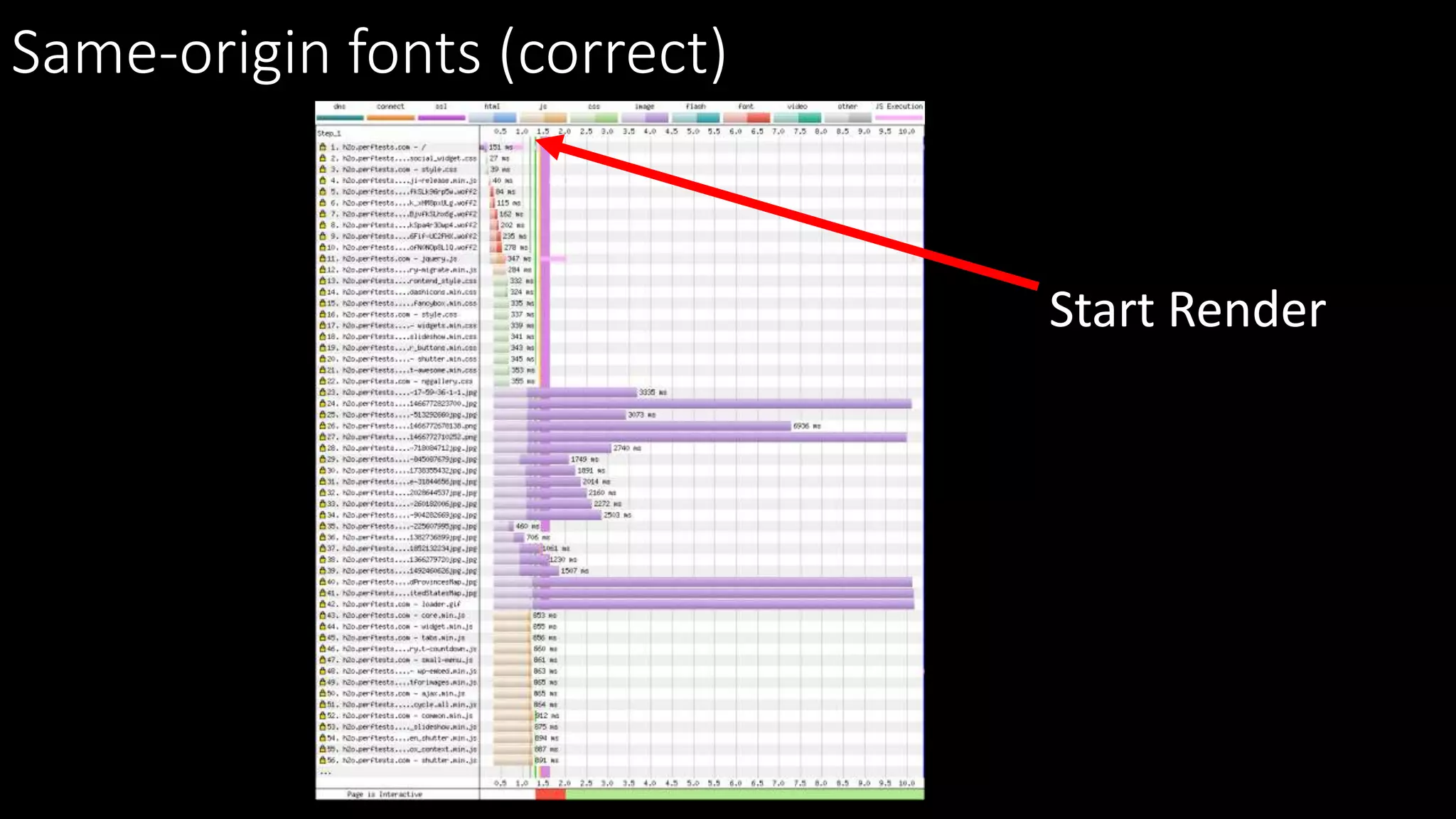Click the lock icon beside tabs.min.js
Screen dimensions: 1456x819
[323, 638]
